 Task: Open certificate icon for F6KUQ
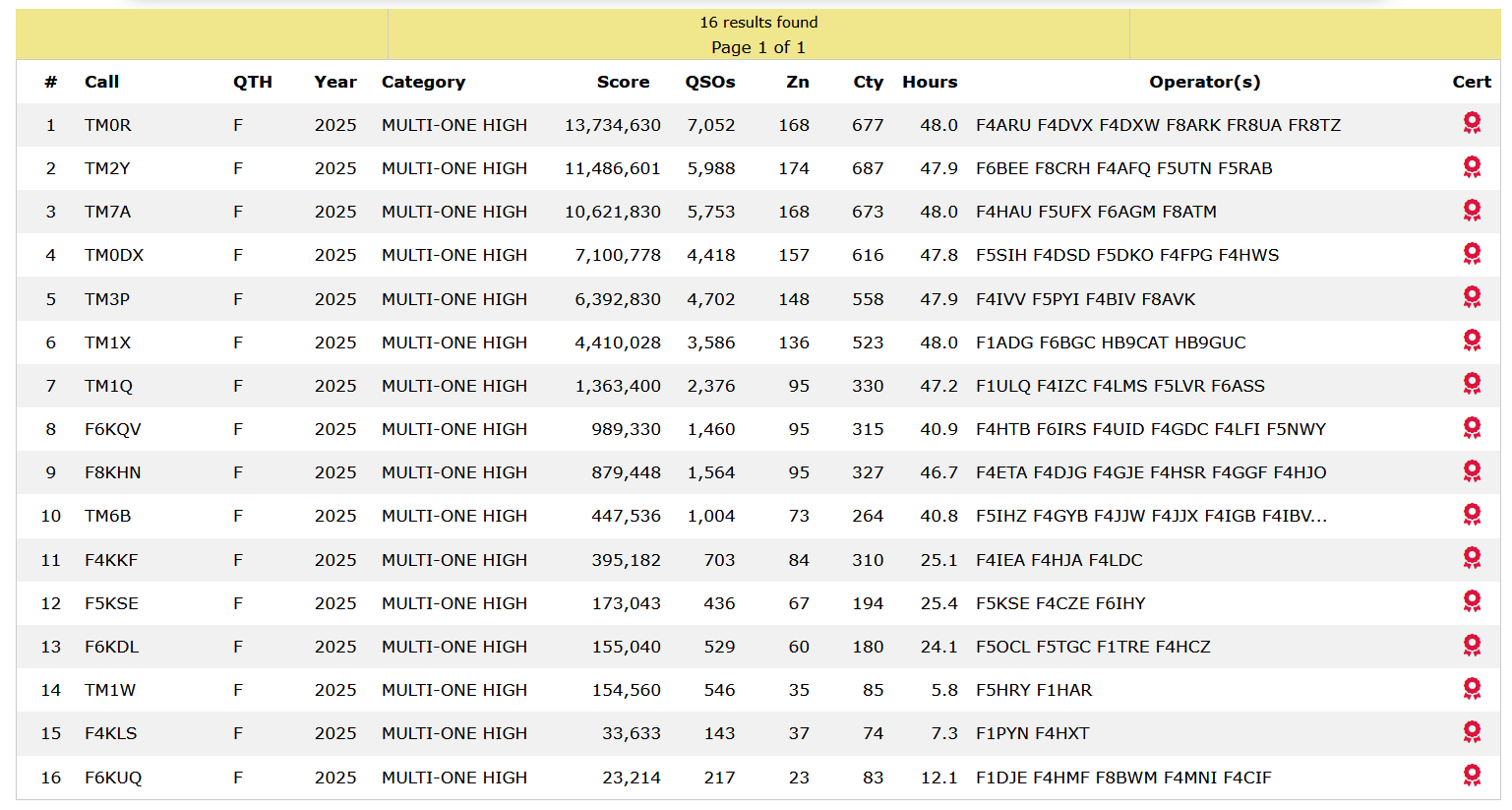coord(1472,776)
